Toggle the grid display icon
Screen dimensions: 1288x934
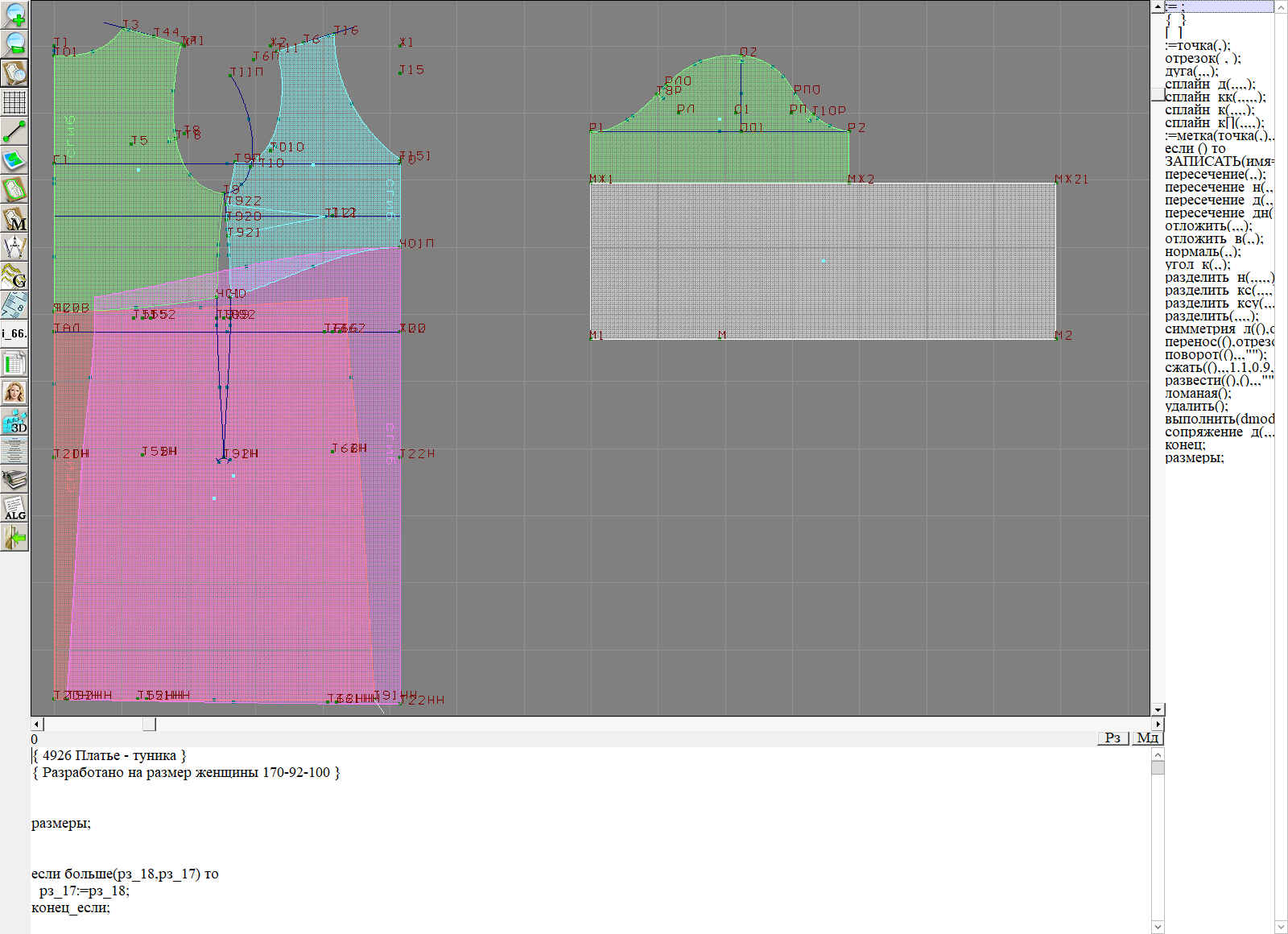14,102
